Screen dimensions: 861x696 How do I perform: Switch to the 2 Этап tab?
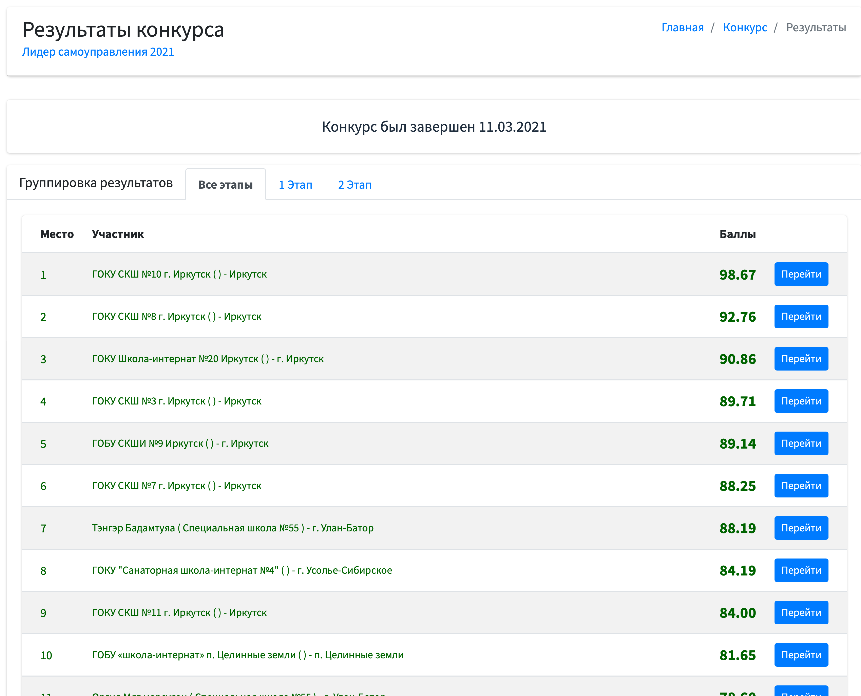point(355,185)
